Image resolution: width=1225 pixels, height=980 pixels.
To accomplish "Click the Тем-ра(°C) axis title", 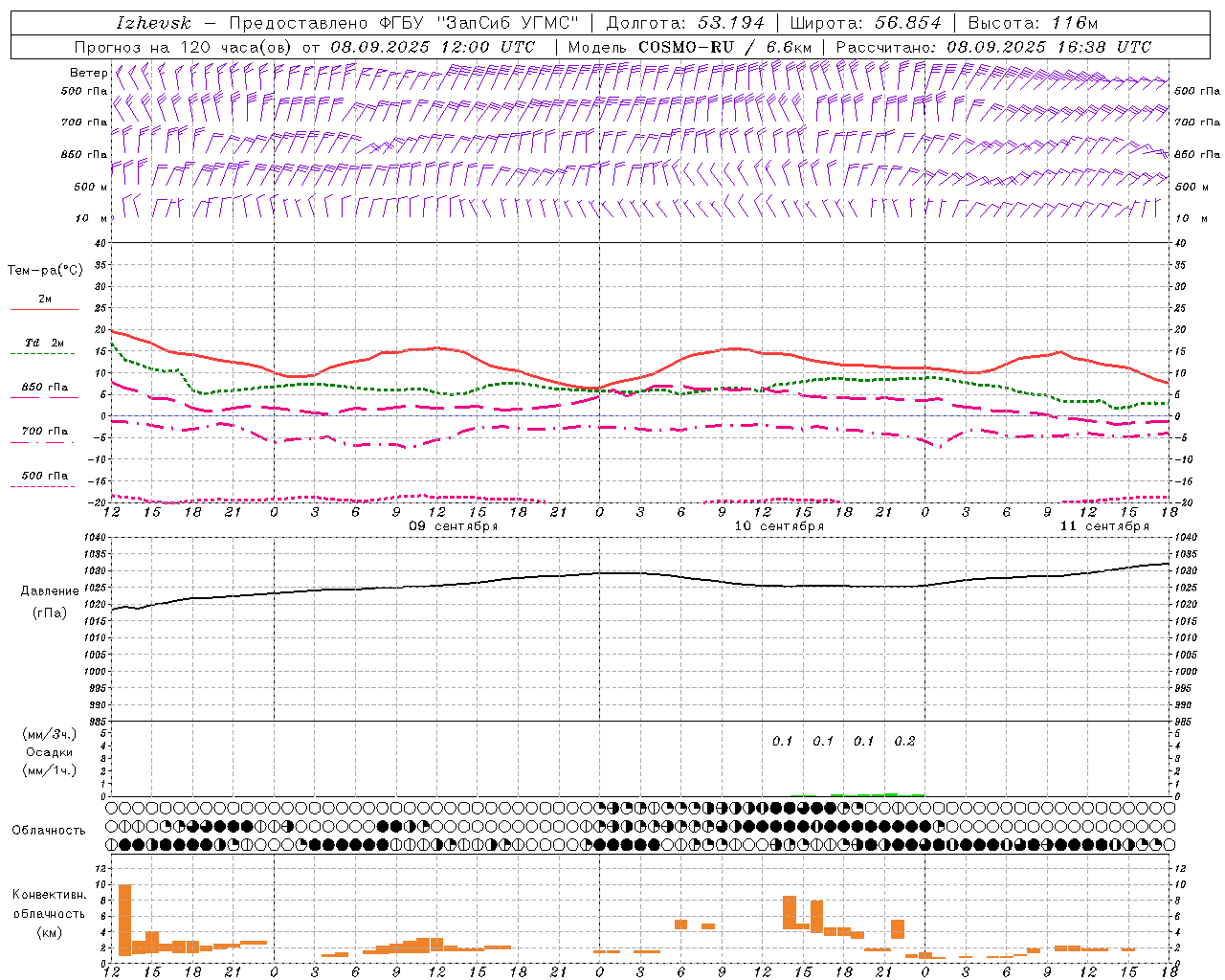I will [45, 271].
